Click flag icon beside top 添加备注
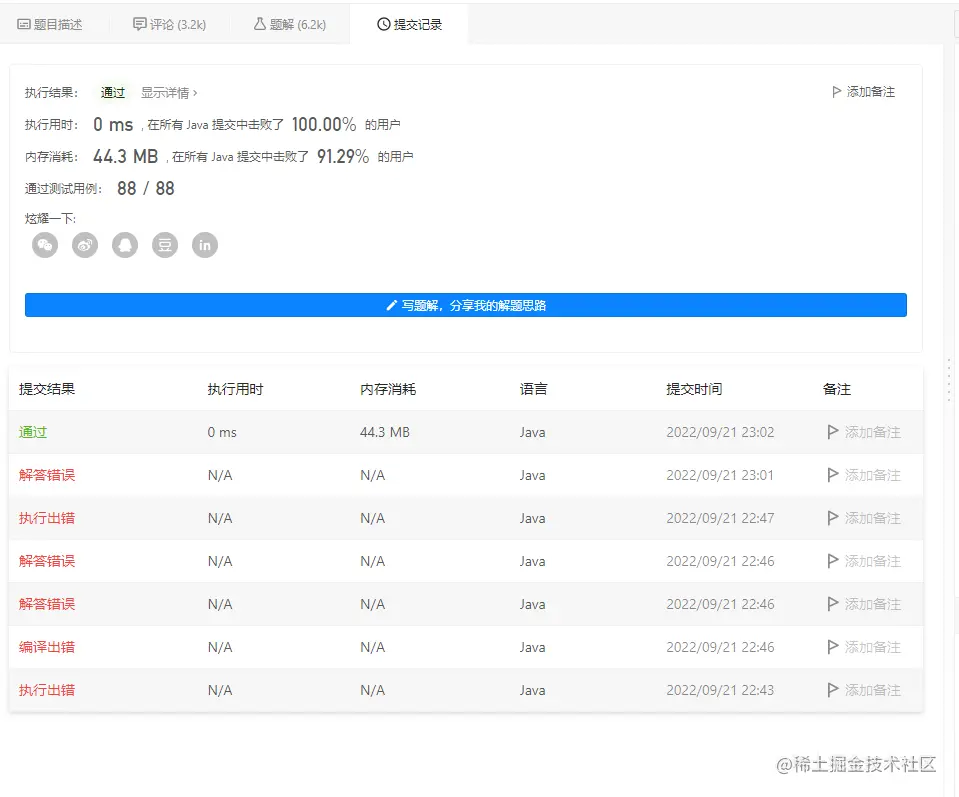The height and width of the screenshot is (797, 959). (836, 92)
